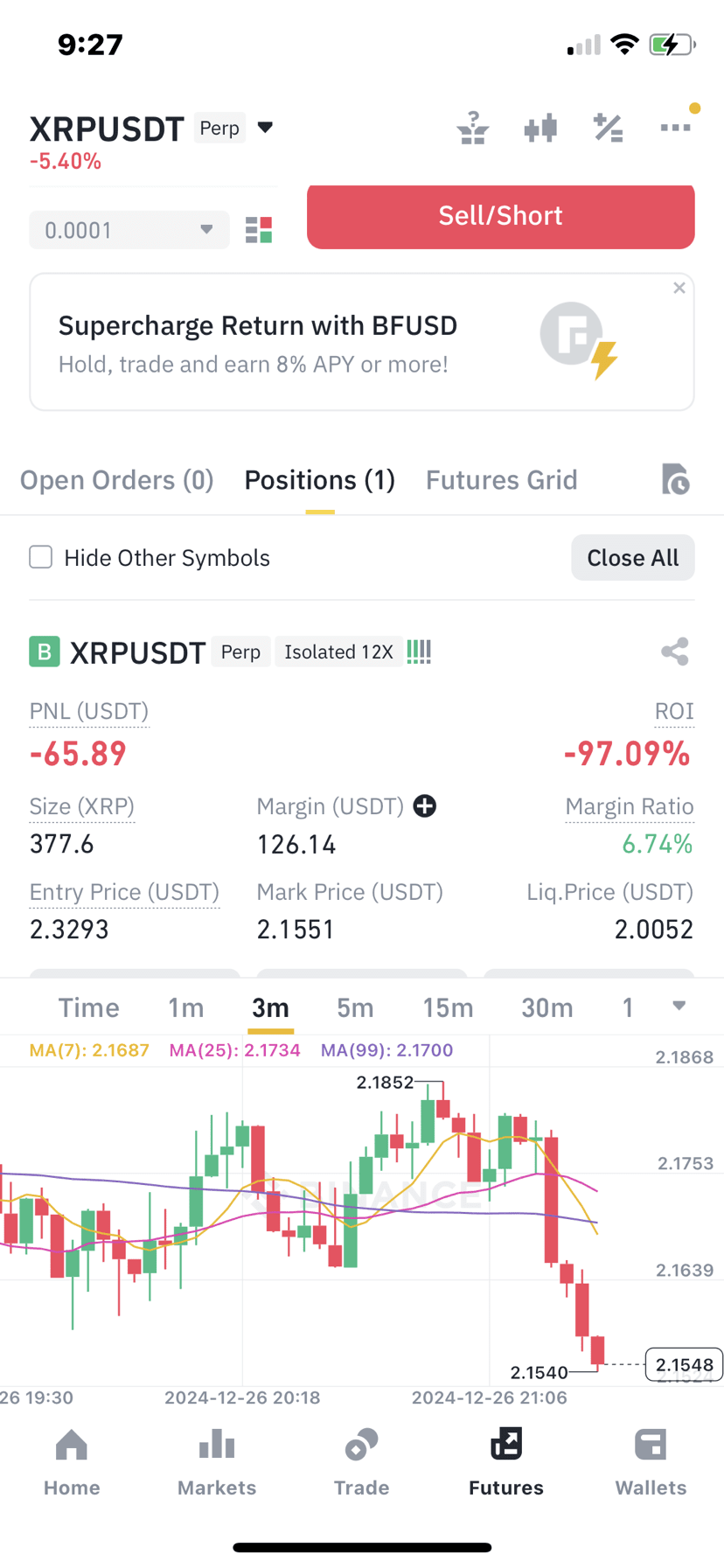Switch the order book layout icon

coord(259,230)
